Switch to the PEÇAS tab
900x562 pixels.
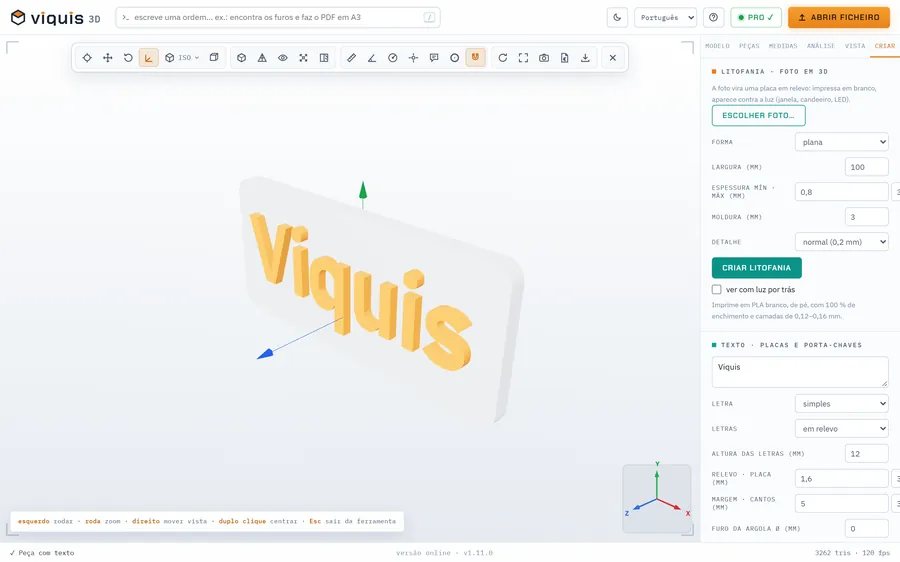pyautogui.click(x=749, y=46)
